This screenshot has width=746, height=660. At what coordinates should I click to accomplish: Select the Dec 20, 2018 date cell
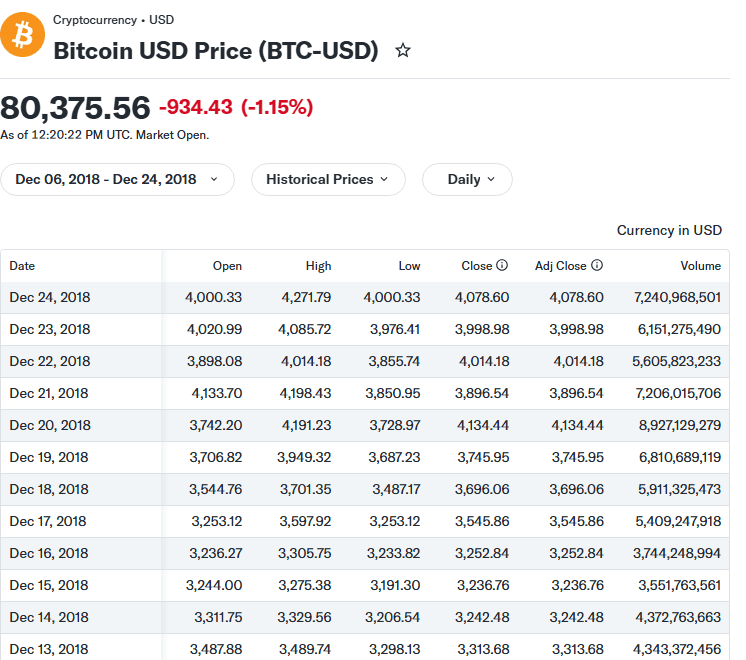click(50, 425)
